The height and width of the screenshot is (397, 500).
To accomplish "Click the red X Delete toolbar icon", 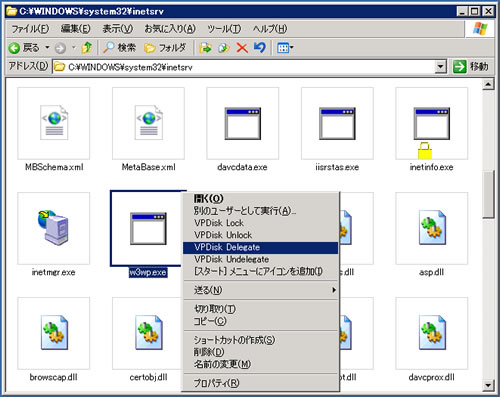I will [242, 48].
